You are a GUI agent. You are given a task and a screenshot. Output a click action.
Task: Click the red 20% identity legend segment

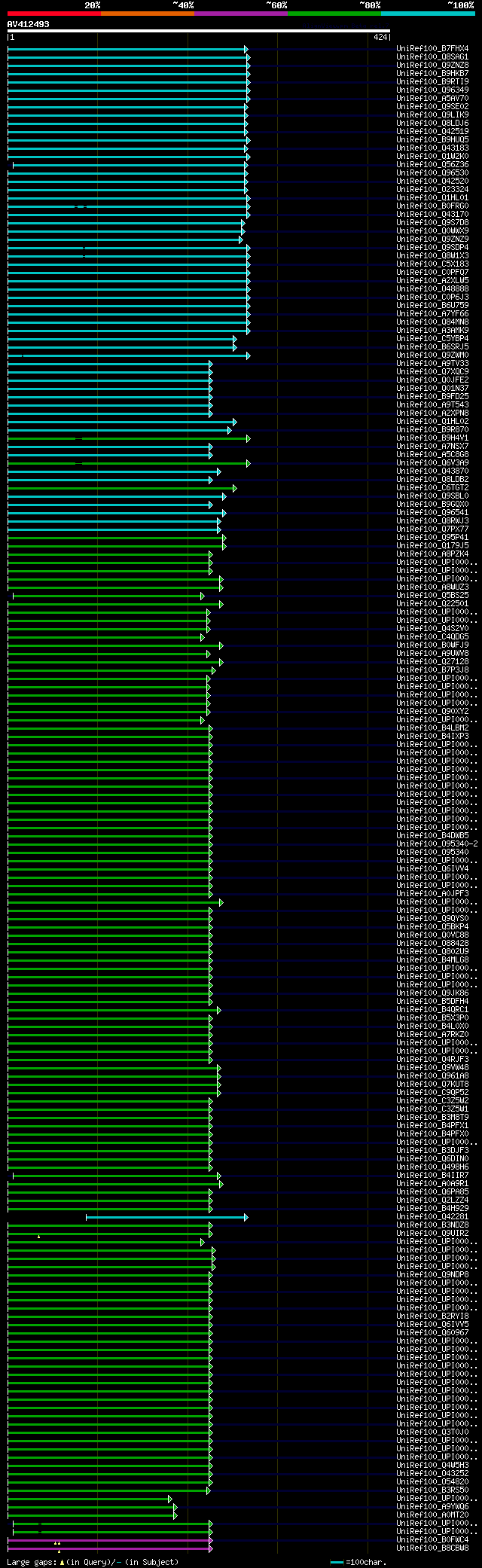[53, 14]
